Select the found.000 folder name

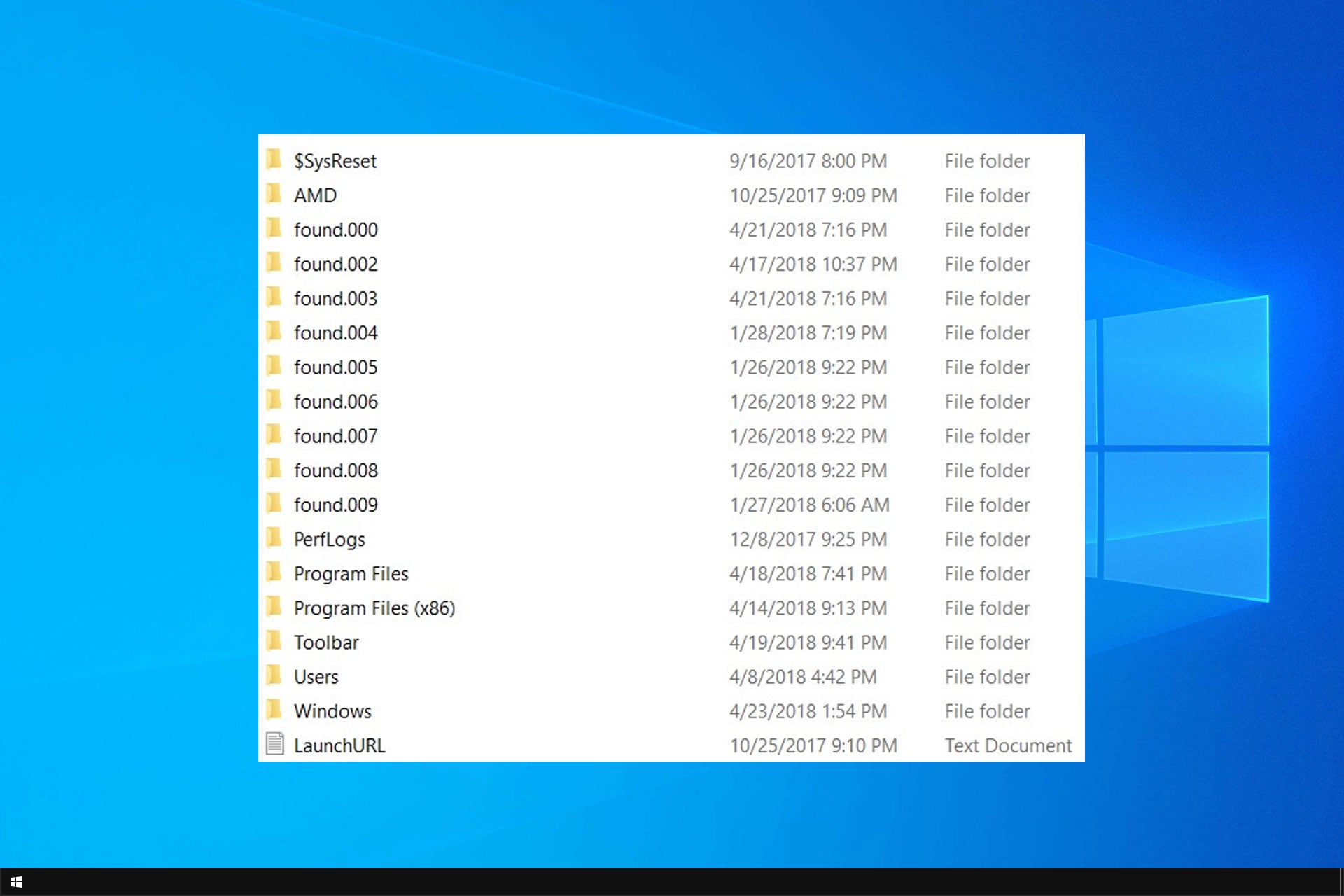click(335, 230)
